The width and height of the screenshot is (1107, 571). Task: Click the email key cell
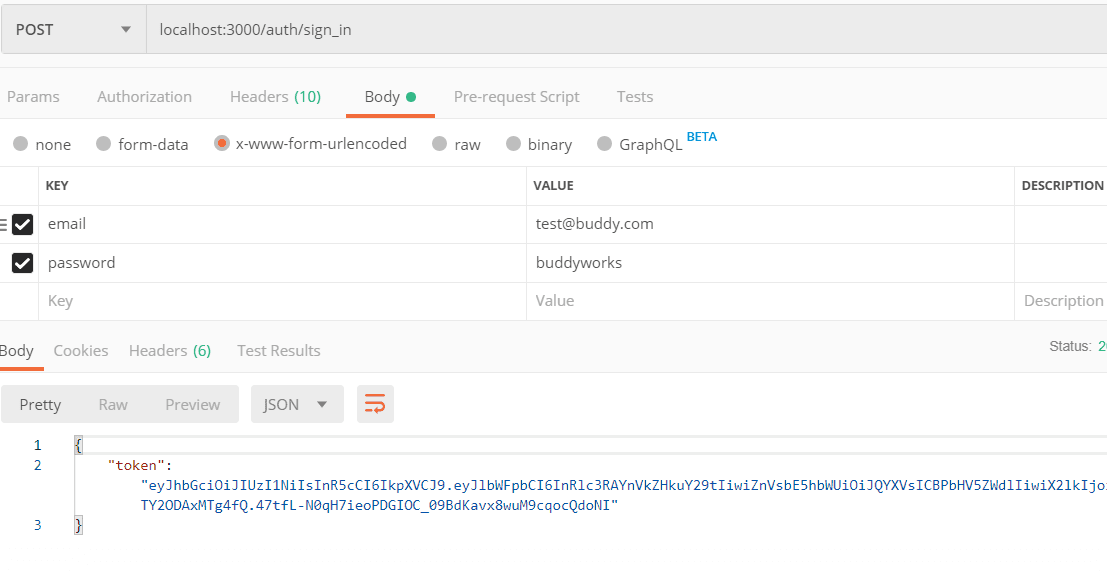[x=282, y=224]
